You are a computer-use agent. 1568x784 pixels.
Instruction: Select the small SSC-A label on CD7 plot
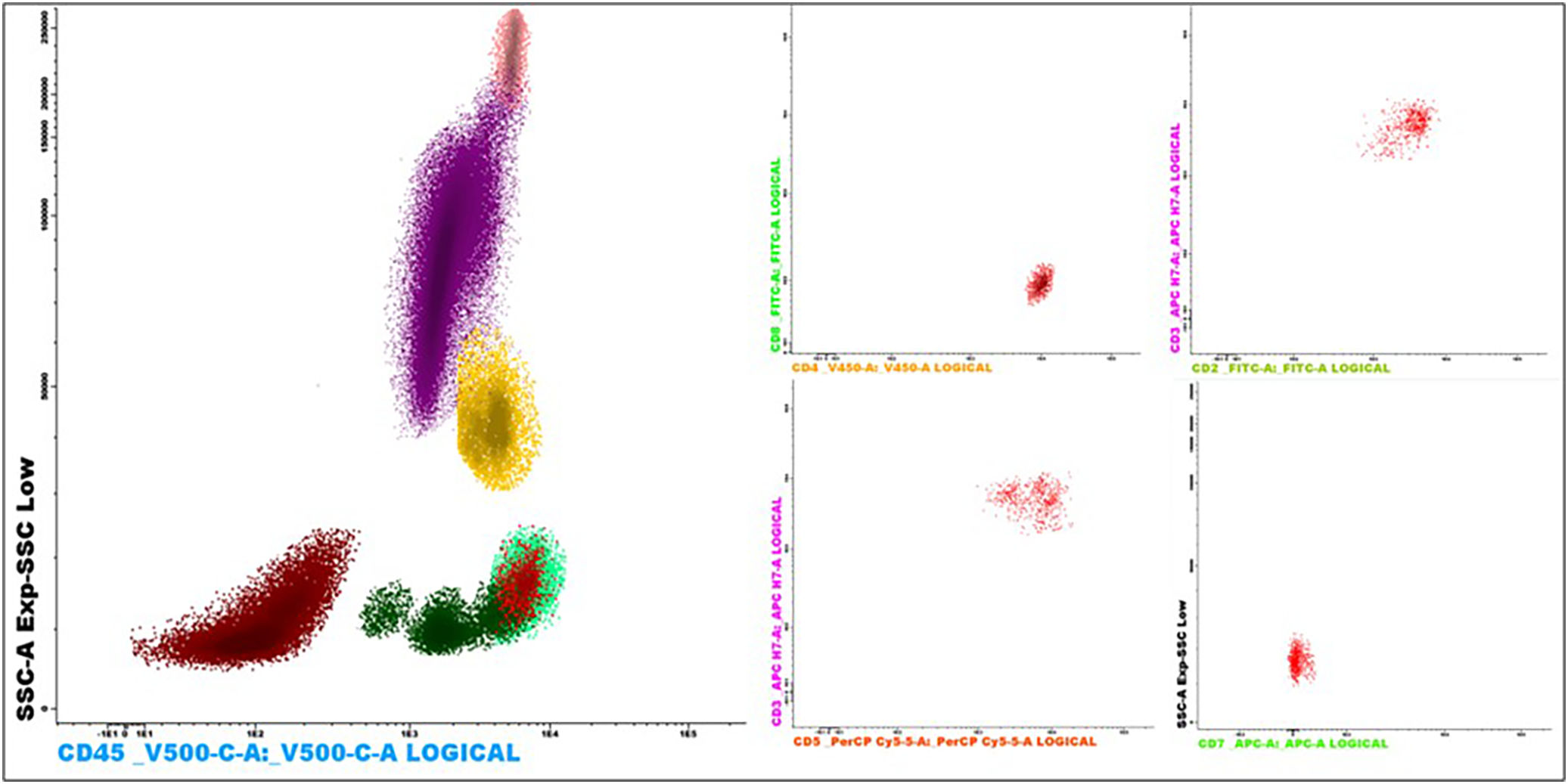click(x=1182, y=665)
